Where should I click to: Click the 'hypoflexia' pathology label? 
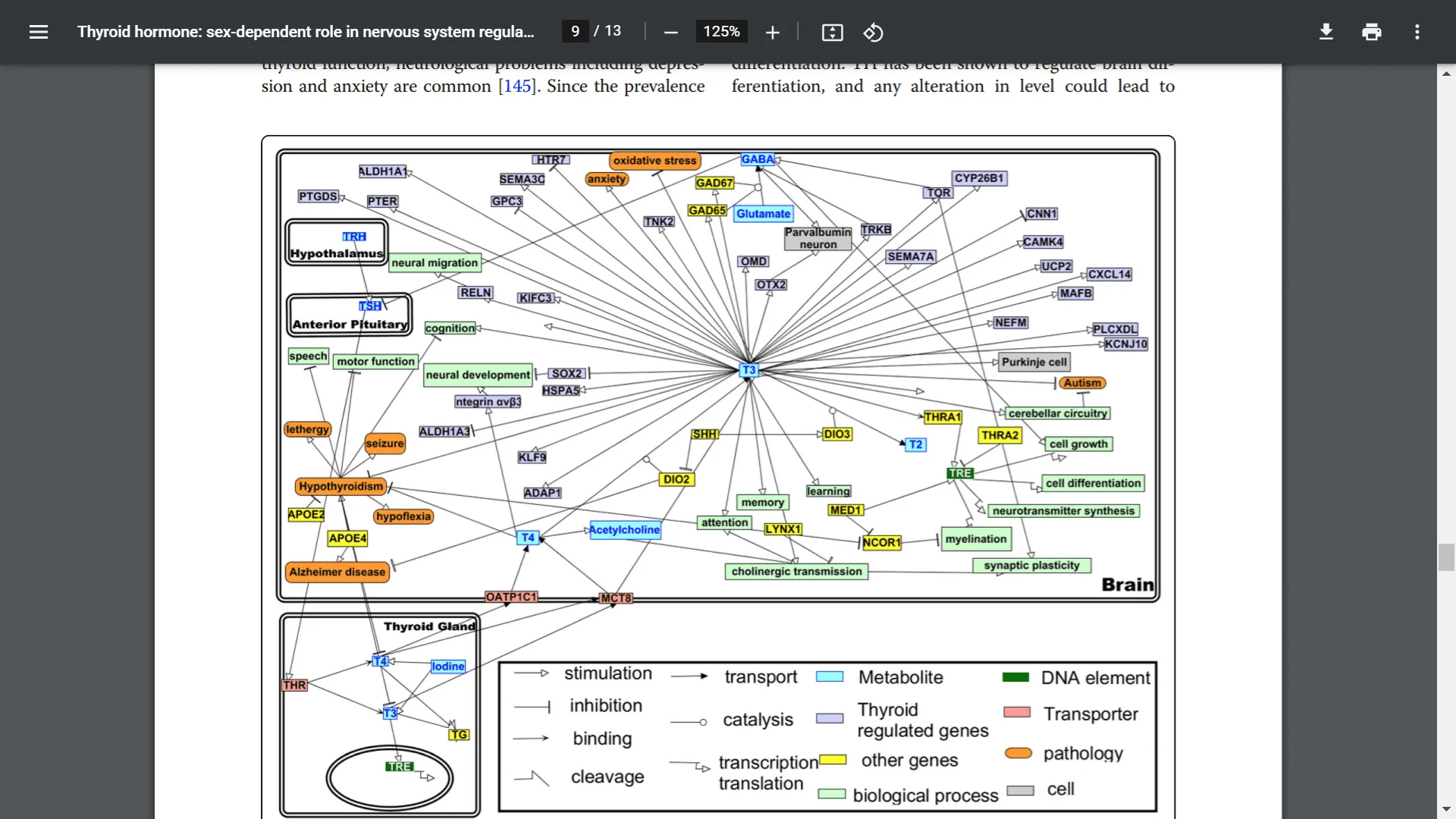(x=403, y=516)
